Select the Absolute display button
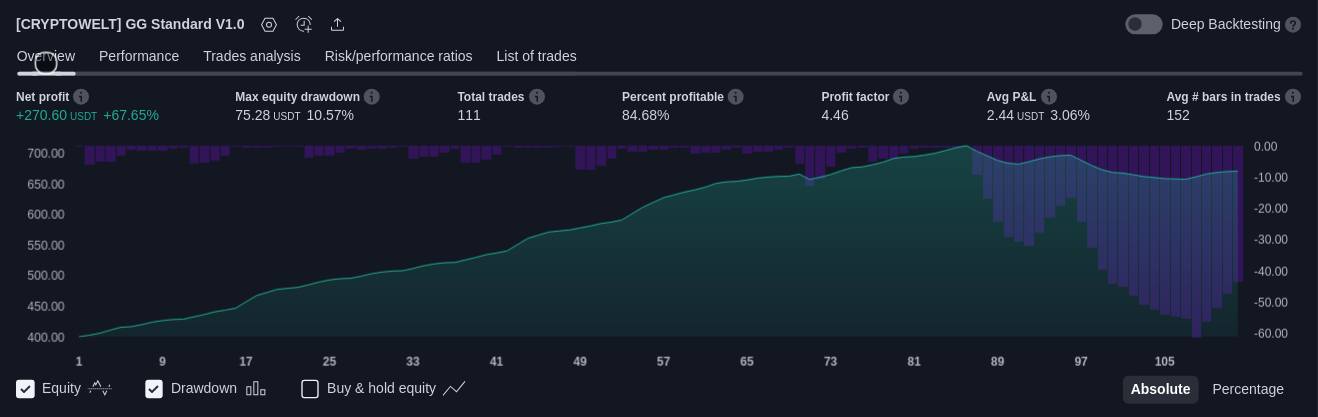Image resolution: width=1318 pixels, height=417 pixels. click(x=1160, y=389)
